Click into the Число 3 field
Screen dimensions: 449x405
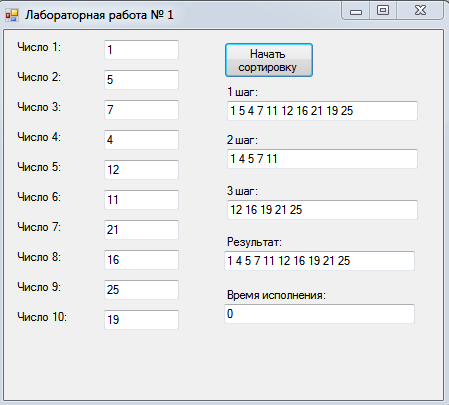point(141,110)
